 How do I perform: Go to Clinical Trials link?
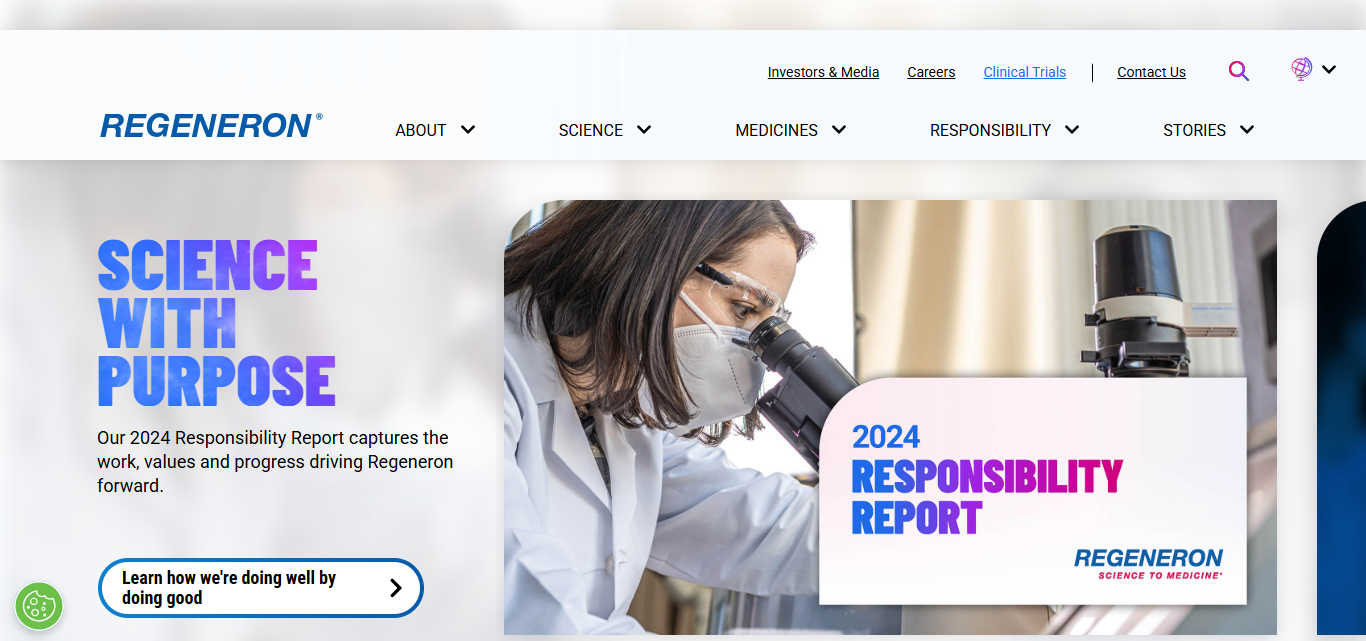tap(1025, 72)
